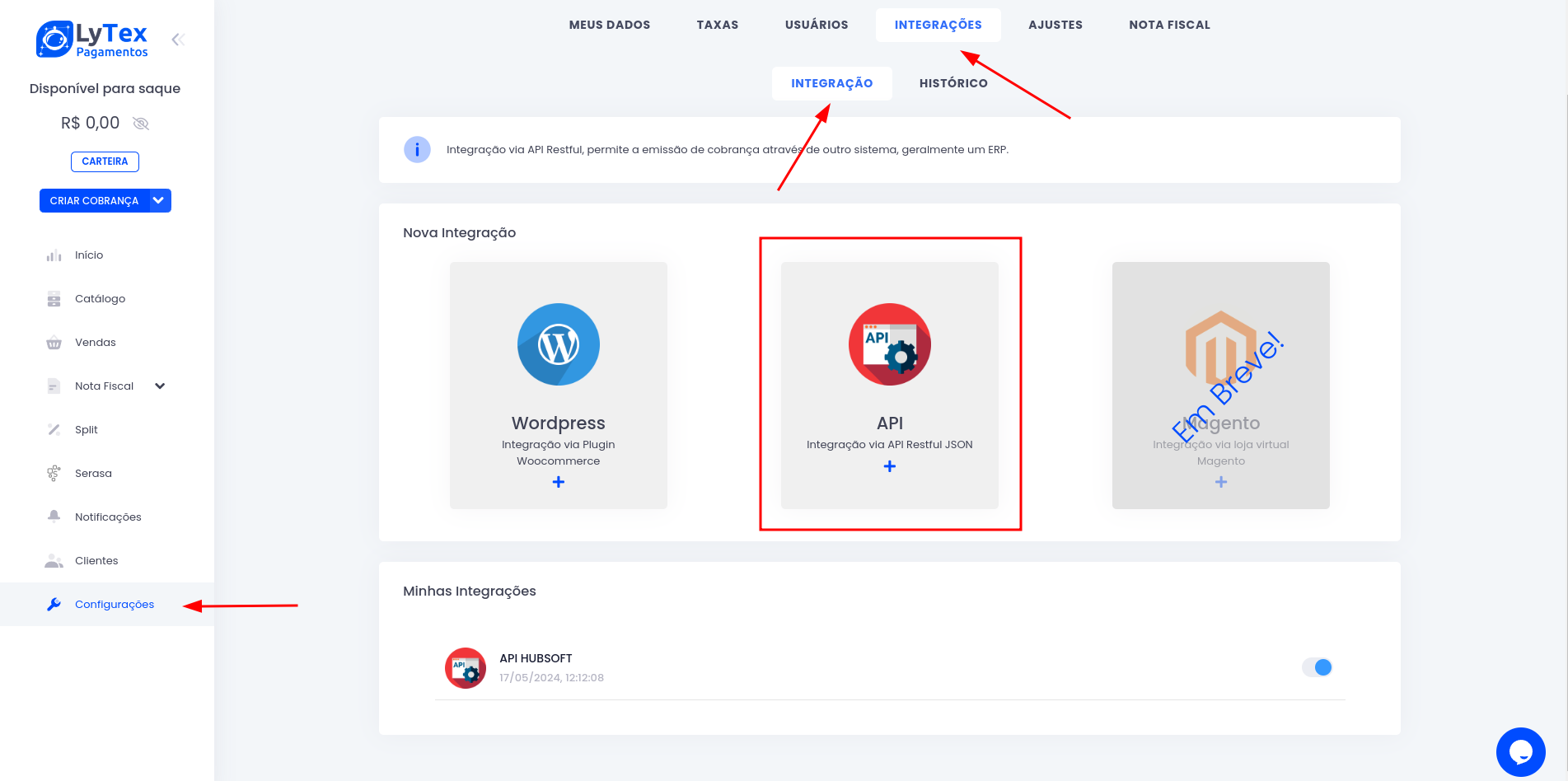Click the Clientes people icon
1568x781 pixels.
click(54, 561)
